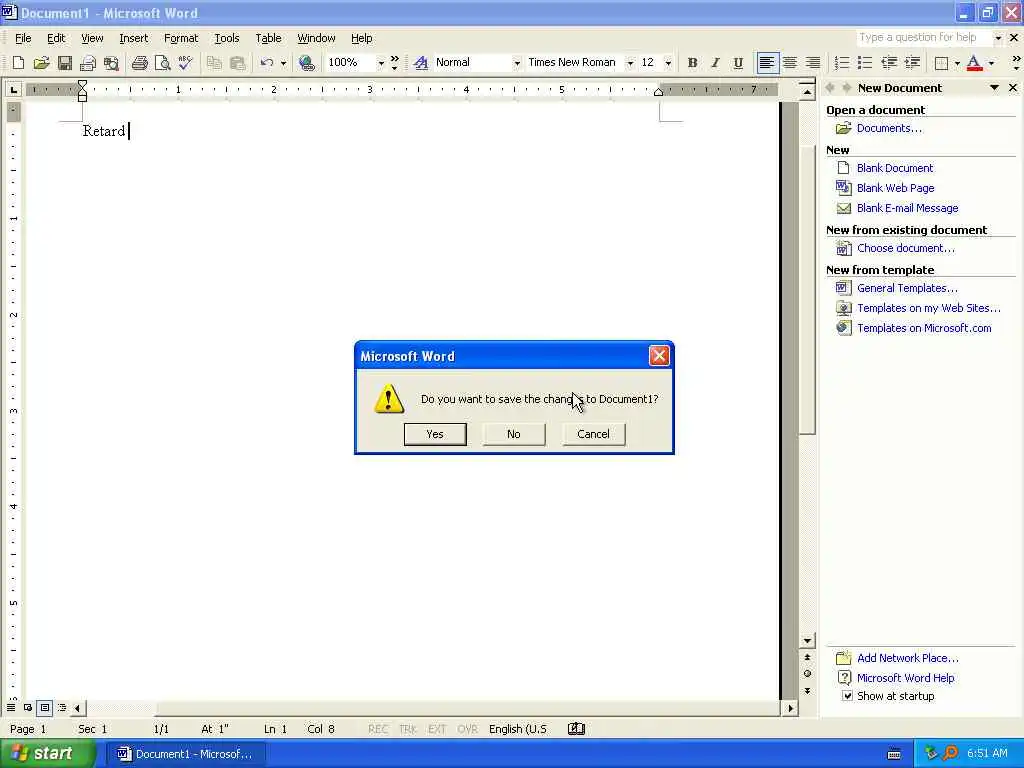Open the Insert menu
This screenshot has width=1024, height=768.
[133, 38]
